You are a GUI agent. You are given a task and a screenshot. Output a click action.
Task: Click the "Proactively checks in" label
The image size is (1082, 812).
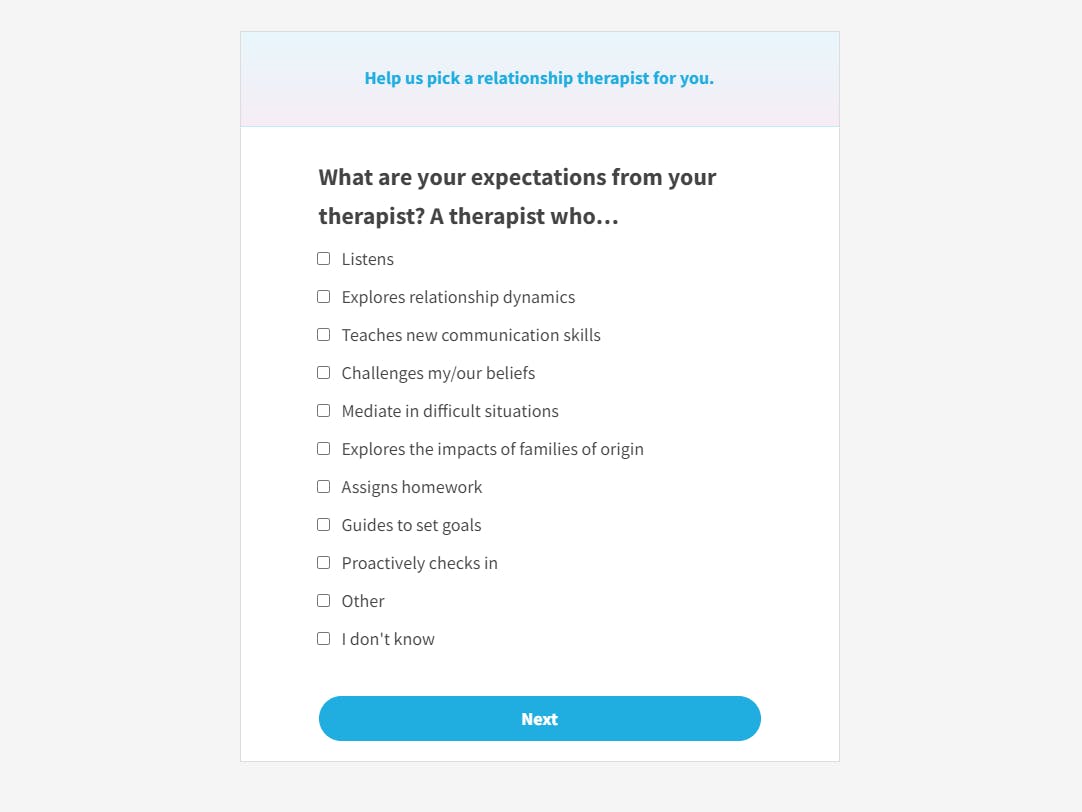419,562
